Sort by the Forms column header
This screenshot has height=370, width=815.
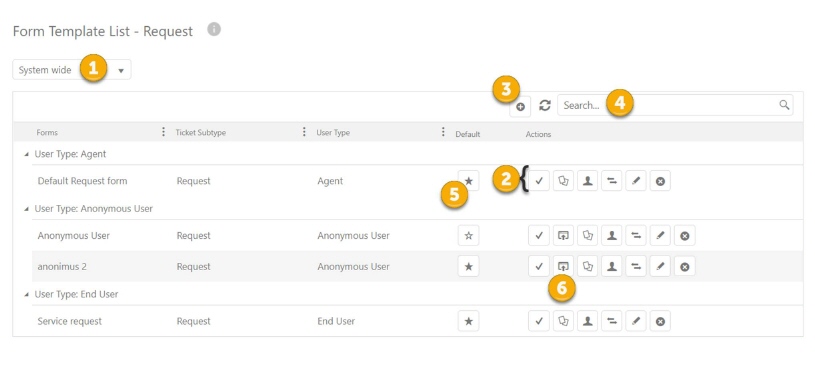click(x=47, y=133)
